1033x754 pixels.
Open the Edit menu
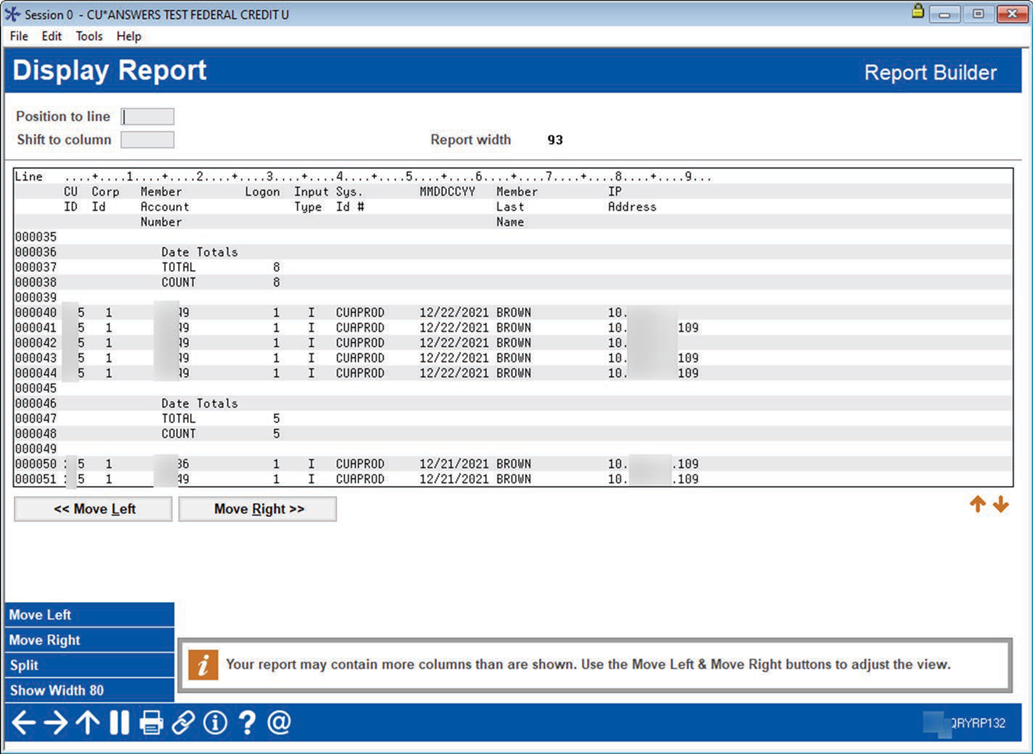[51, 36]
